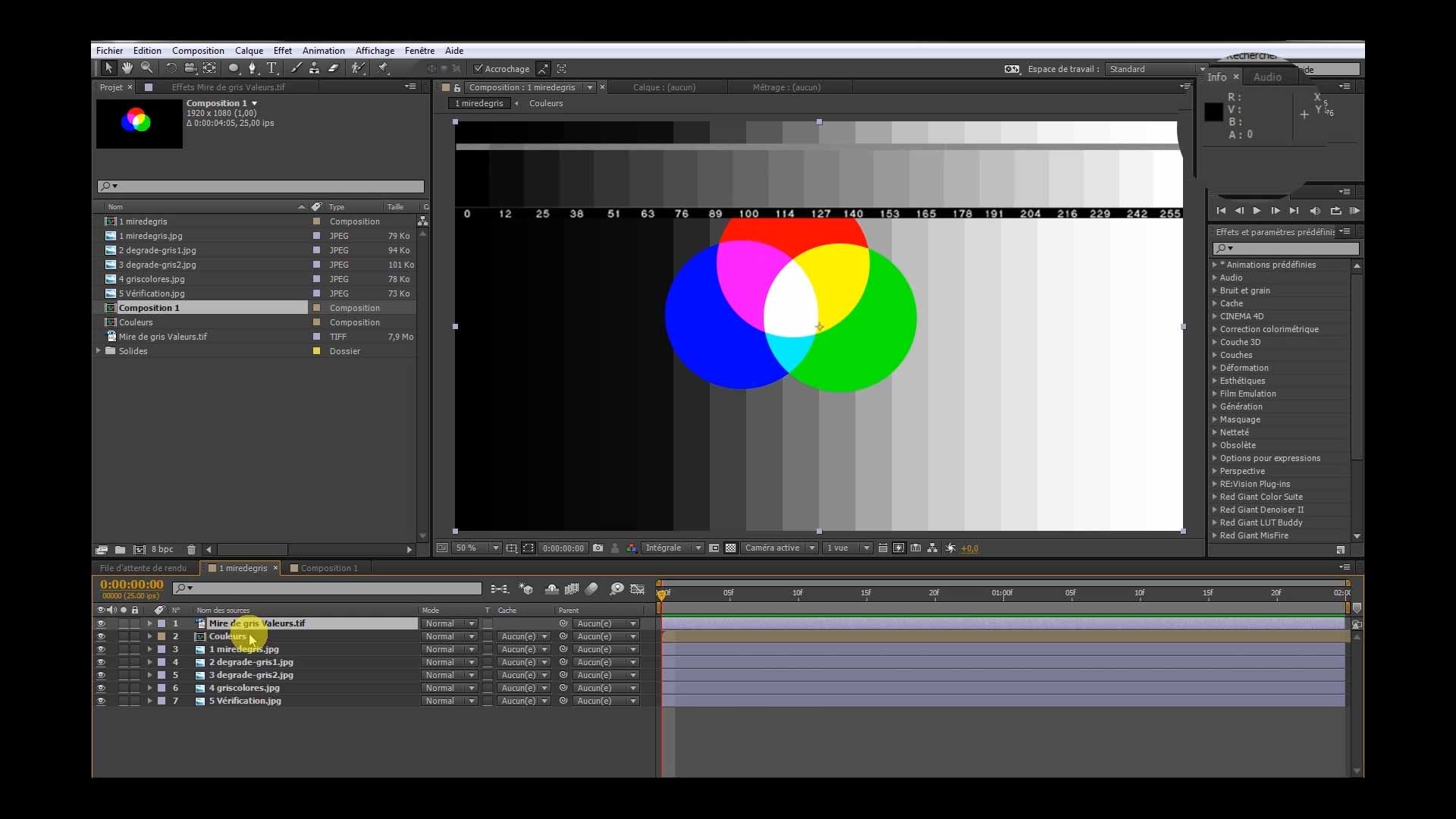Click label color swatch of Composition 1
Screen dimensions: 1456x819
317,308
